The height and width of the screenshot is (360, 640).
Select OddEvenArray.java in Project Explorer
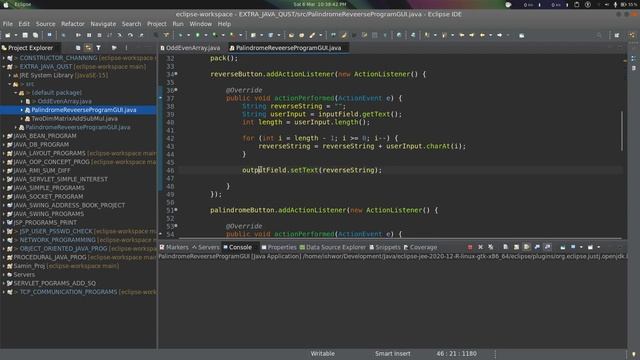pos(64,101)
